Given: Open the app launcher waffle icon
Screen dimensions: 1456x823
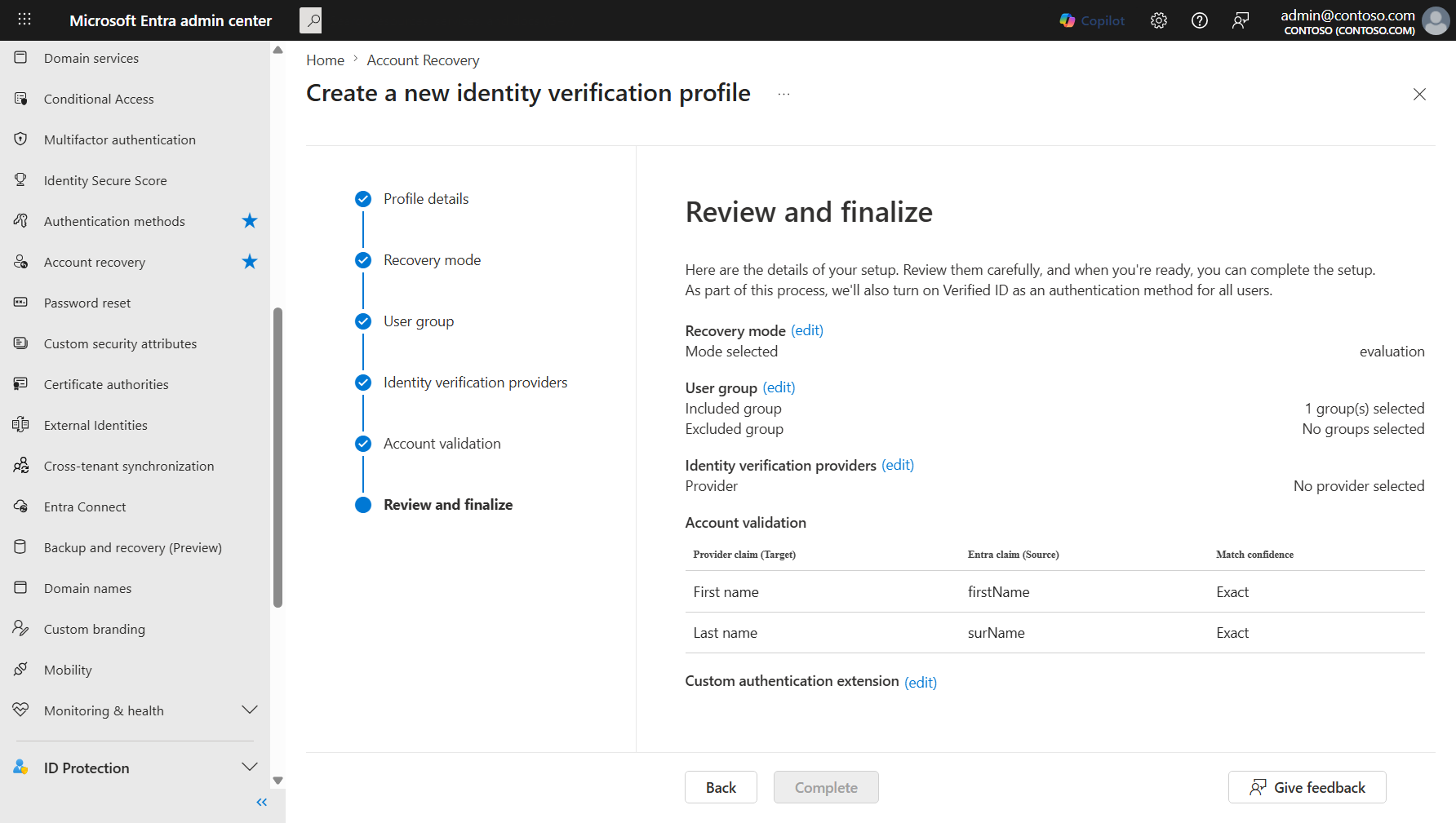Looking at the screenshot, I should click(x=24, y=20).
